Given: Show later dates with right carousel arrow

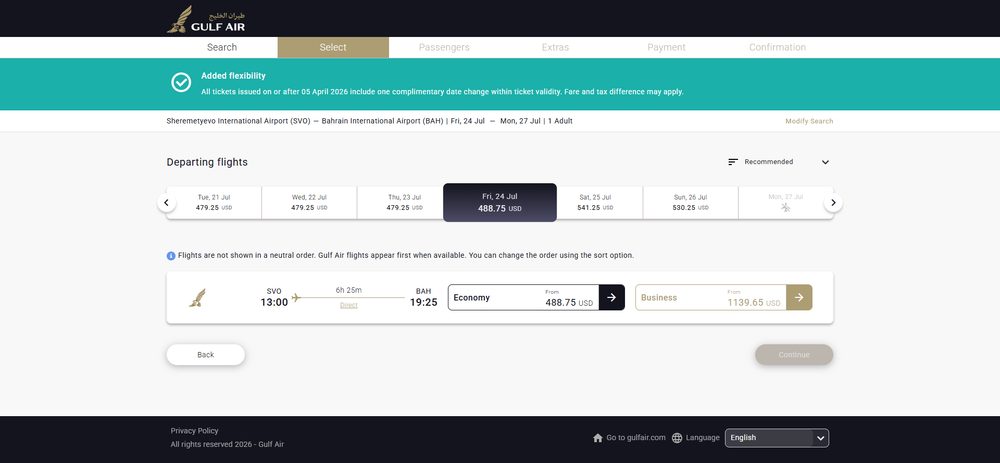Looking at the screenshot, I should [833, 203].
